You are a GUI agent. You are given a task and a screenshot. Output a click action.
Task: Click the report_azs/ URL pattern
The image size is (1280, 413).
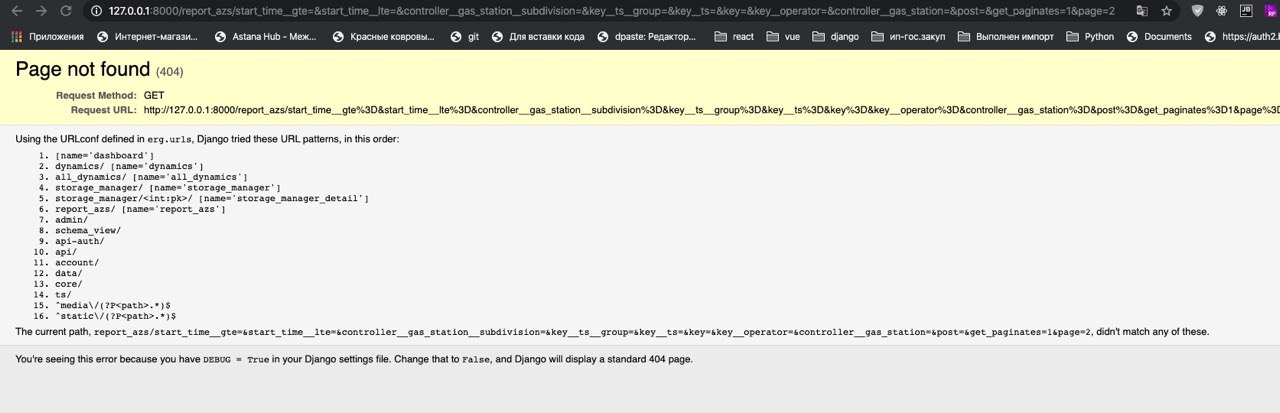tap(140, 209)
